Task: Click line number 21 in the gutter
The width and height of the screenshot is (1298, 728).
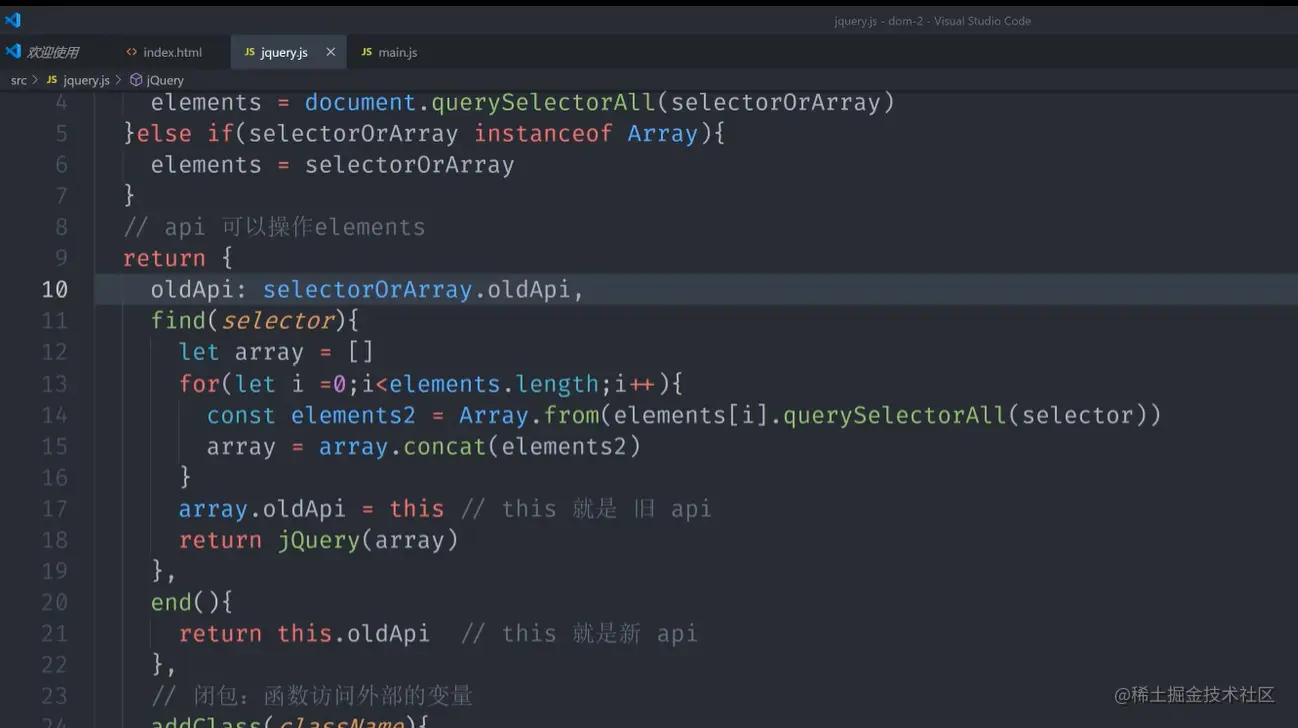Action: [55, 633]
